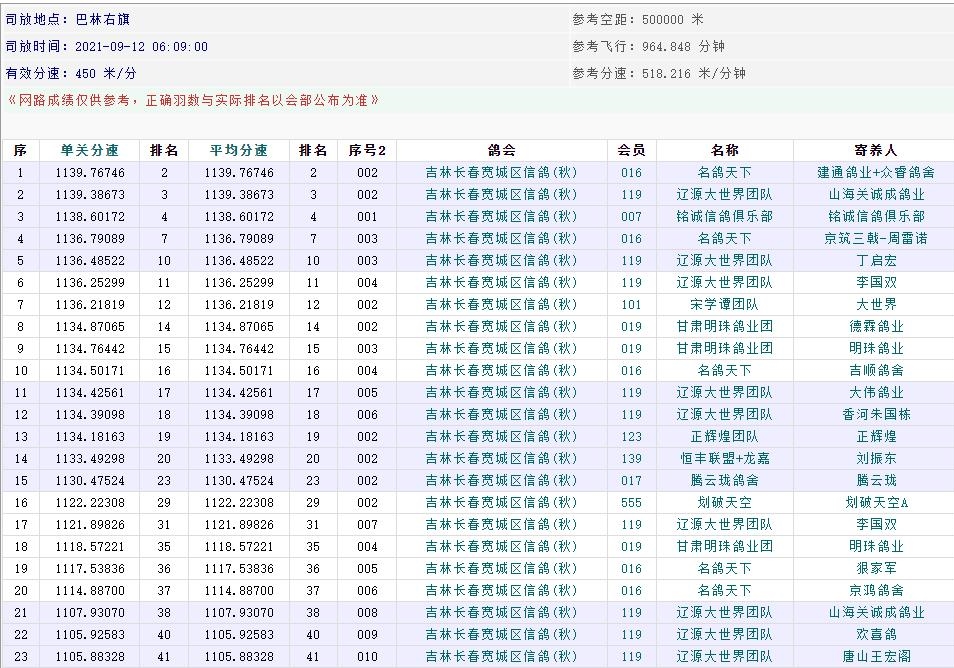Click the 吉顺鸽舍 link

pos(876,370)
